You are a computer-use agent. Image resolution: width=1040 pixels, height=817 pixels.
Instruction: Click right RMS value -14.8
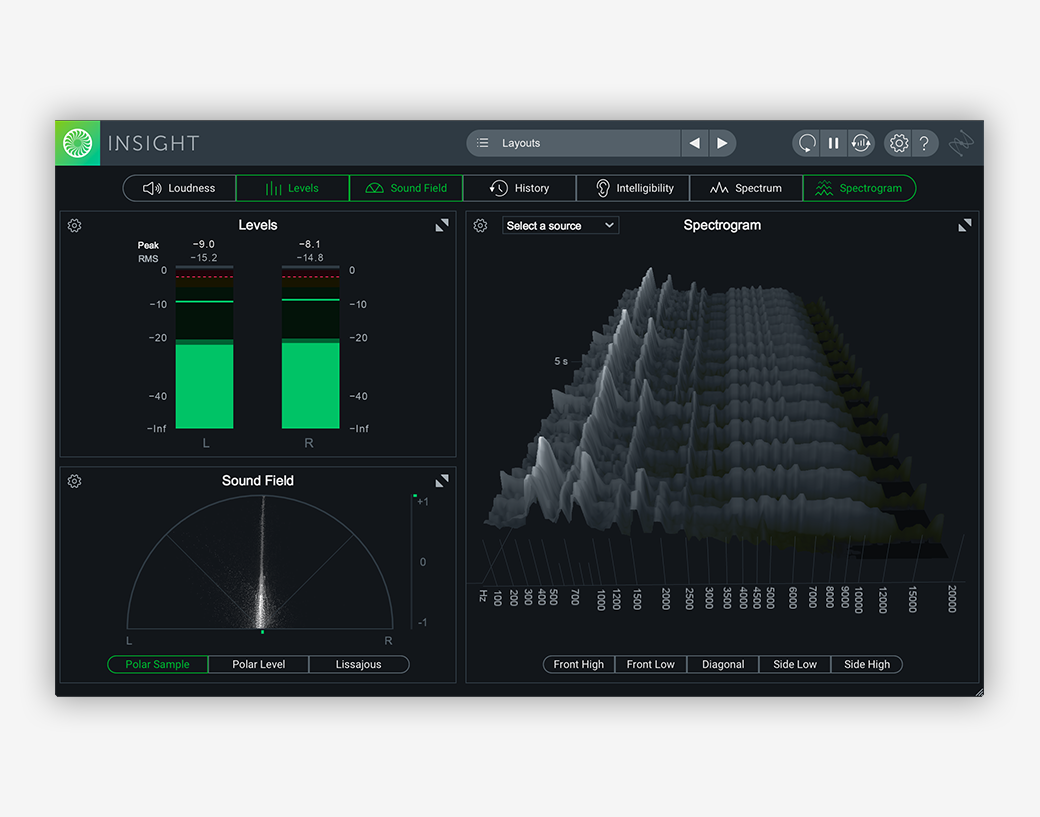tap(310, 258)
